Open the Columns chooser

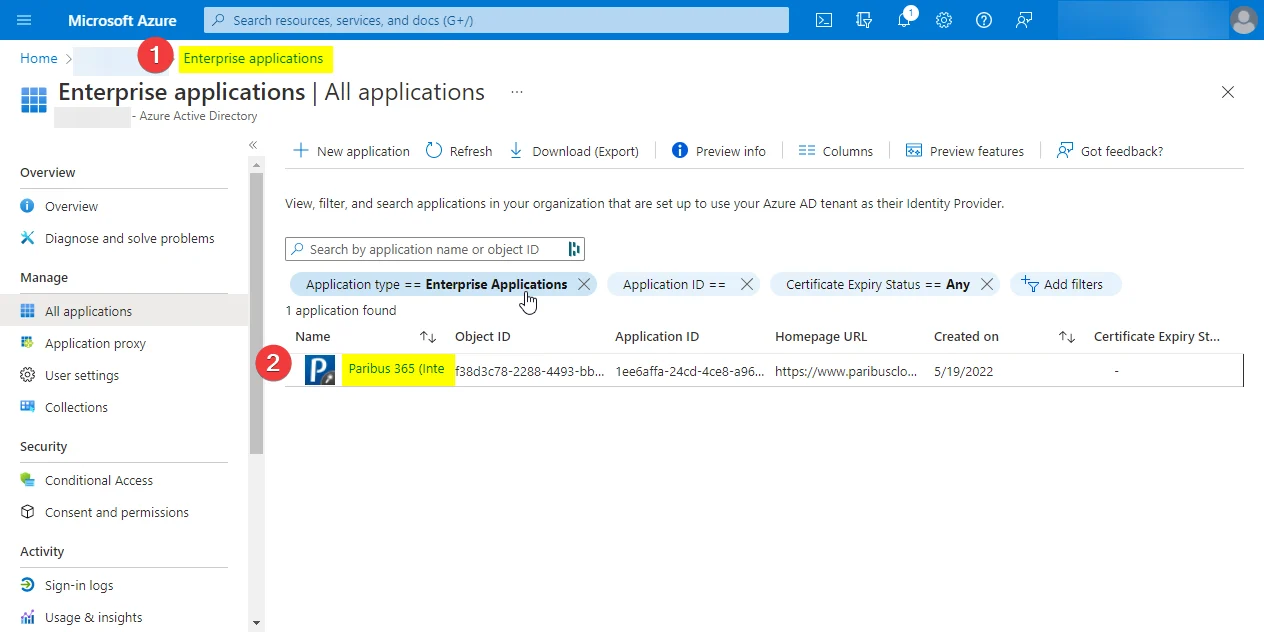836,151
